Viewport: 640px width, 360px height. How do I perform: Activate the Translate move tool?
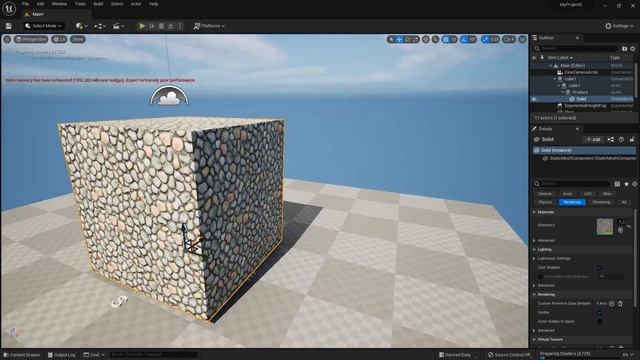pos(400,39)
